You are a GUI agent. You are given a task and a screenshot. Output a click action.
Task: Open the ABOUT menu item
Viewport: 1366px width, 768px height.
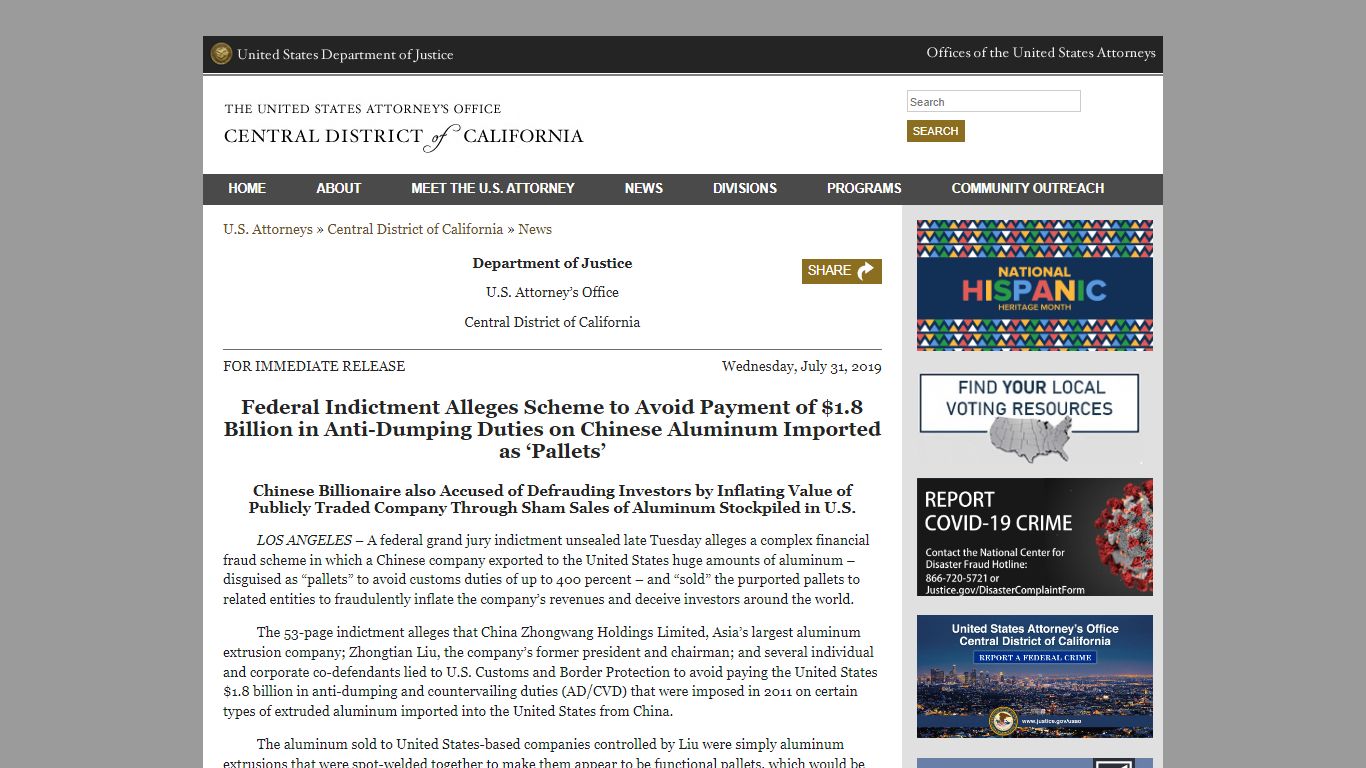339,188
